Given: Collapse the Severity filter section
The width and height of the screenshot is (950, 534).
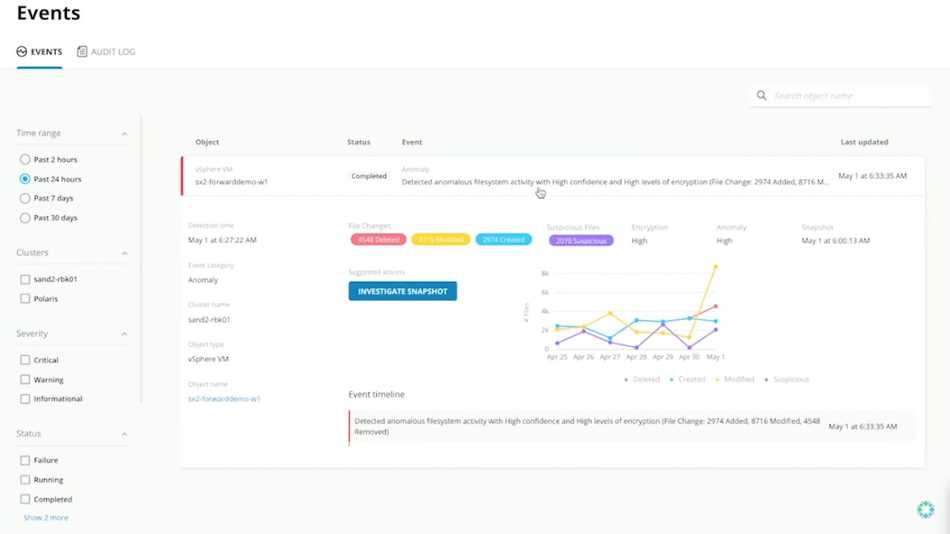Looking at the screenshot, I should [x=124, y=334].
